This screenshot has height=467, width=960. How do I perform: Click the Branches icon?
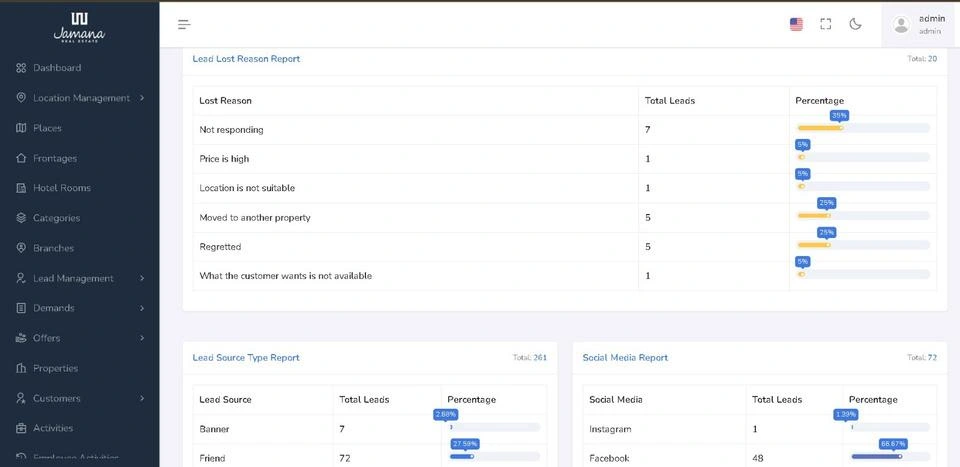(21, 248)
